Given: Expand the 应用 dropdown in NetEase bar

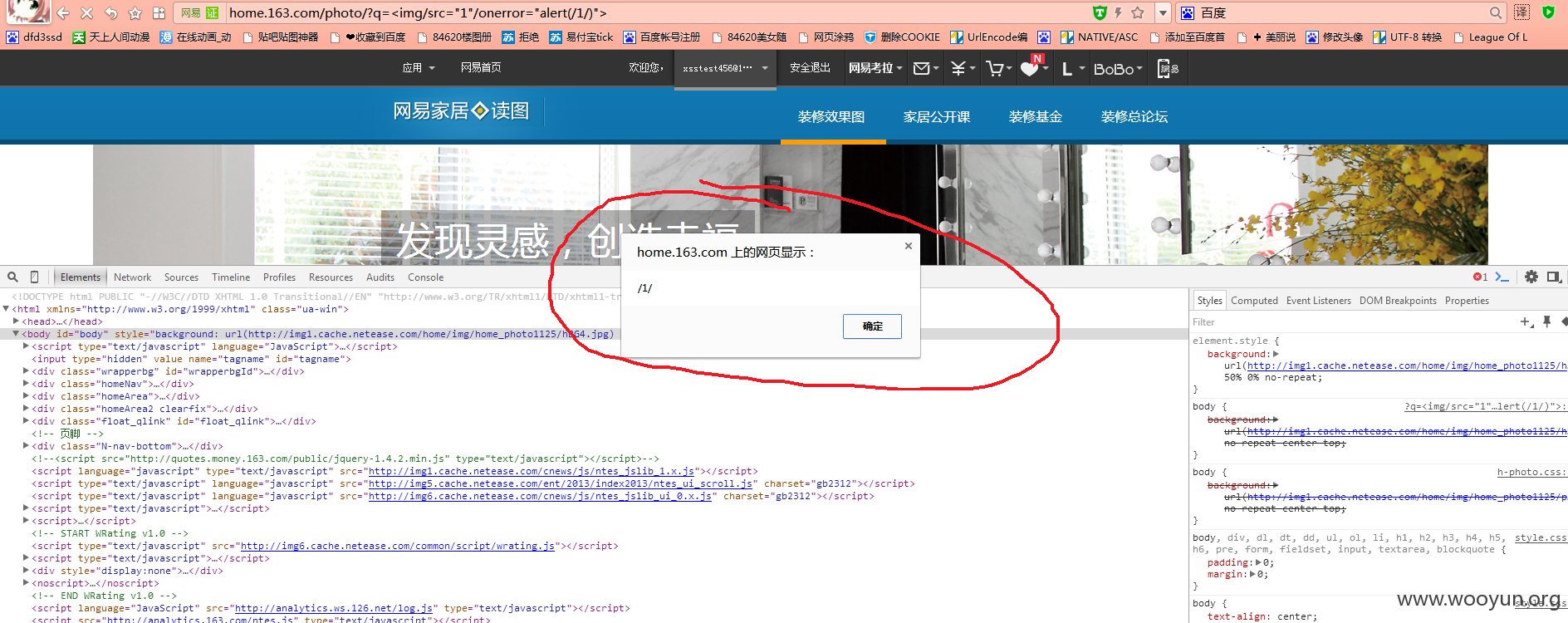Looking at the screenshot, I should click(x=419, y=68).
